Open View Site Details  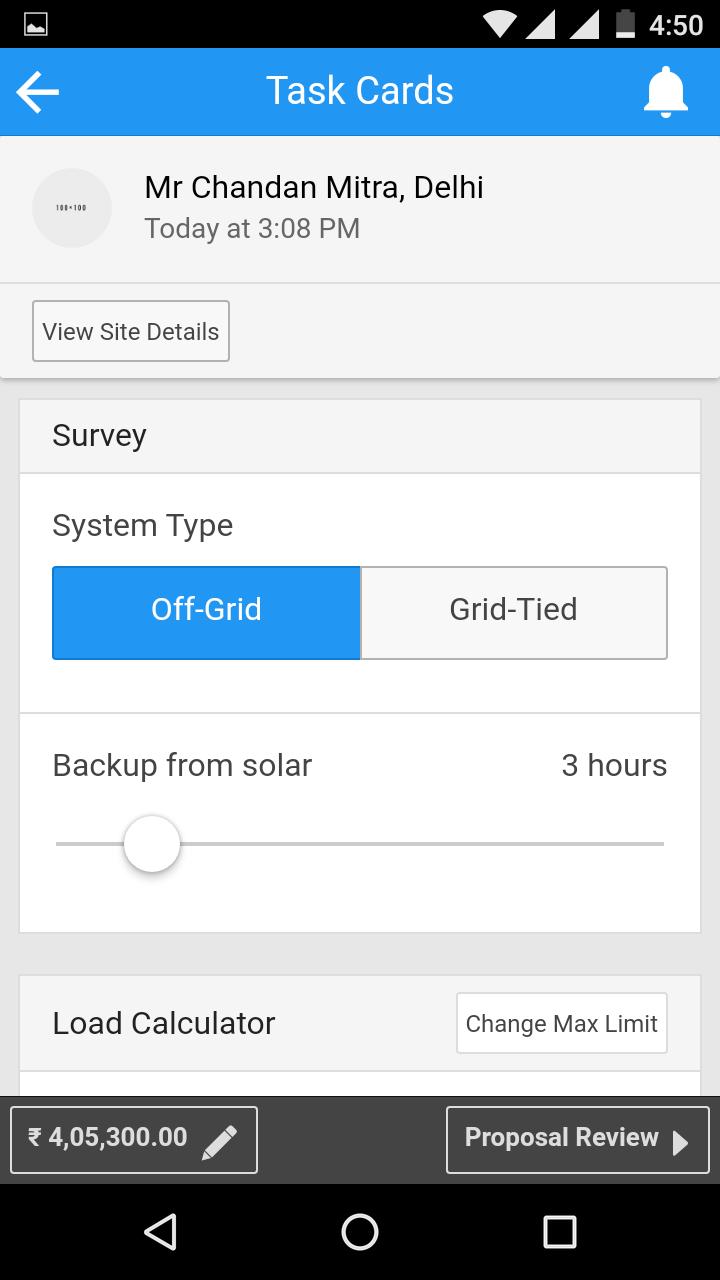(x=131, y=331)
